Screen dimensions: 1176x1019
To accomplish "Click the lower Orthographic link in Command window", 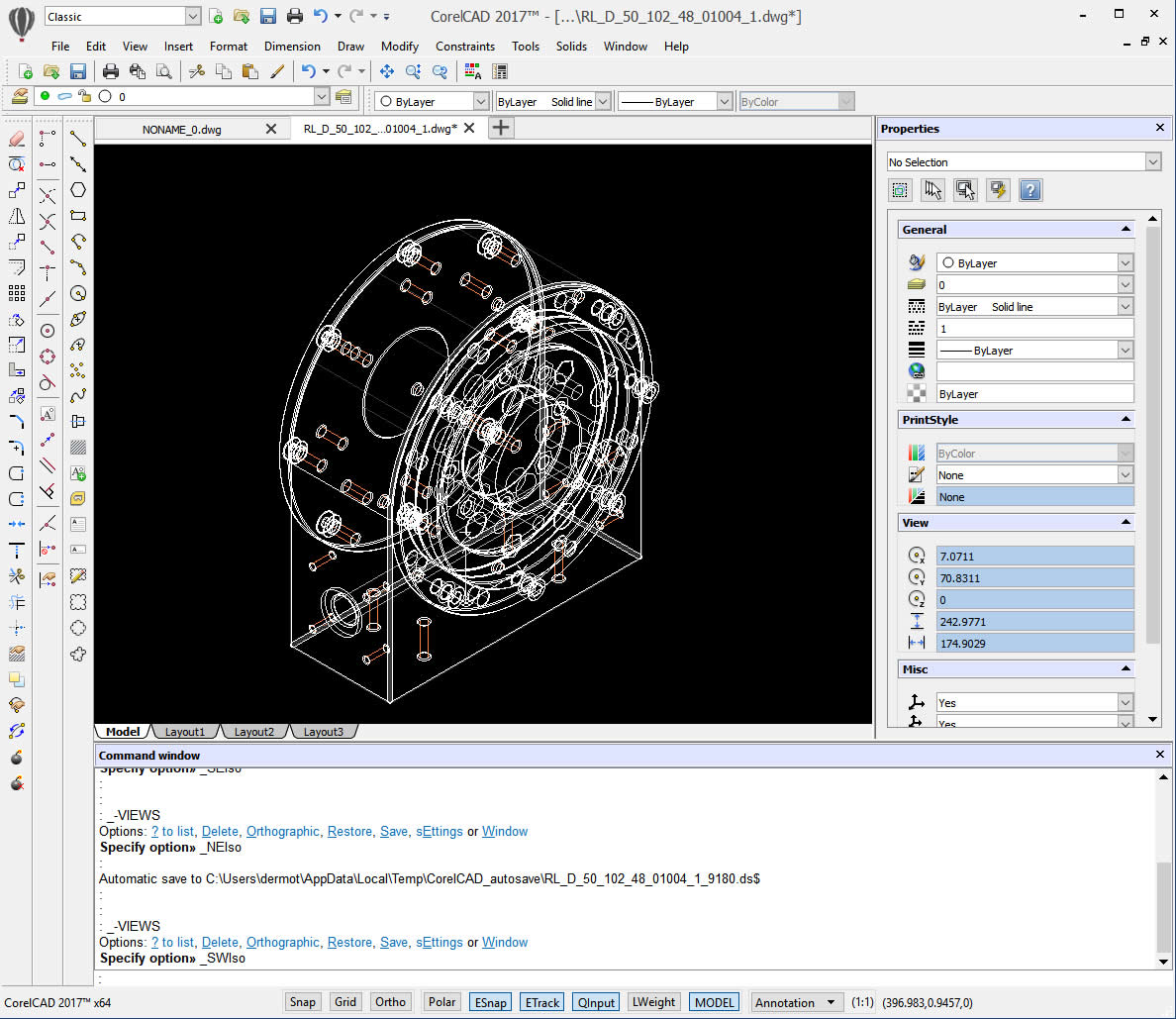I will [x=283, y=943].
